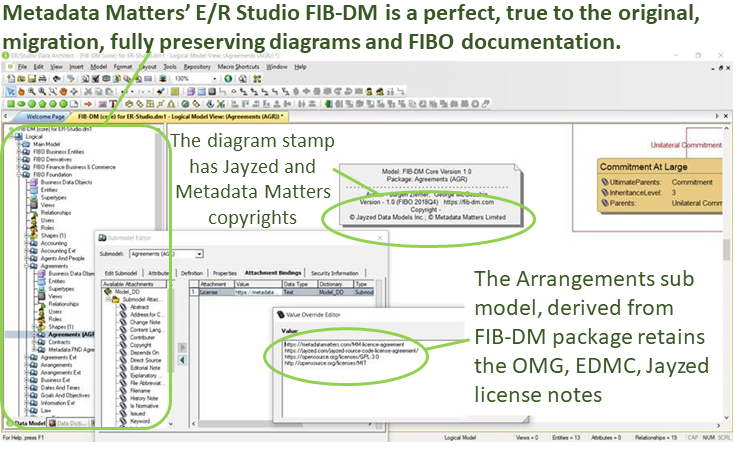
Task: Select the Change Note attachment
Action: (145, 322)
